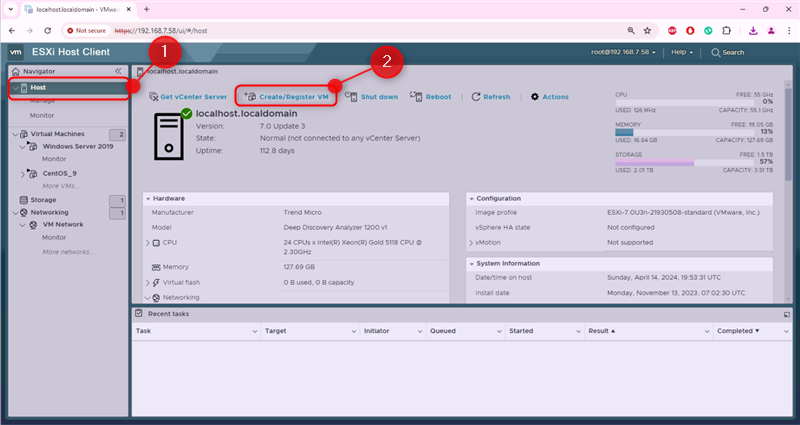Screen dimensions: 800x425
Task: Sort by Initiator column header
Action: point(377,331)
